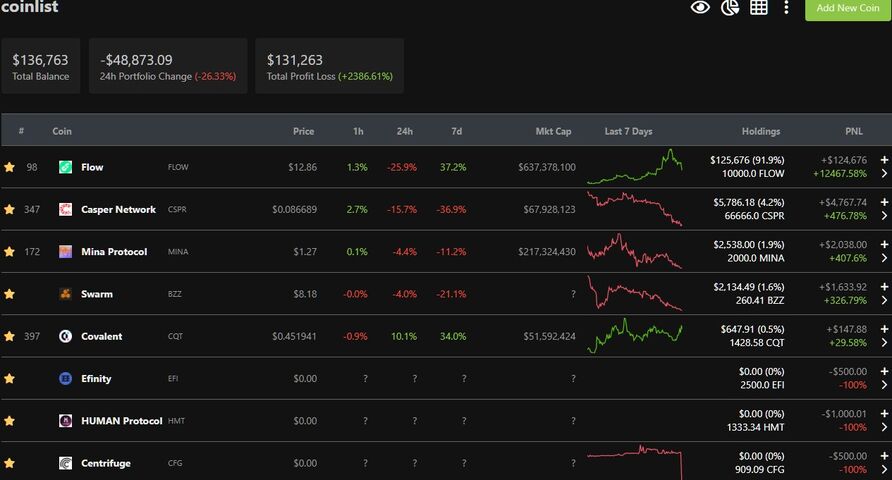Click the 24h Portfolio Change card

point(168,66)
